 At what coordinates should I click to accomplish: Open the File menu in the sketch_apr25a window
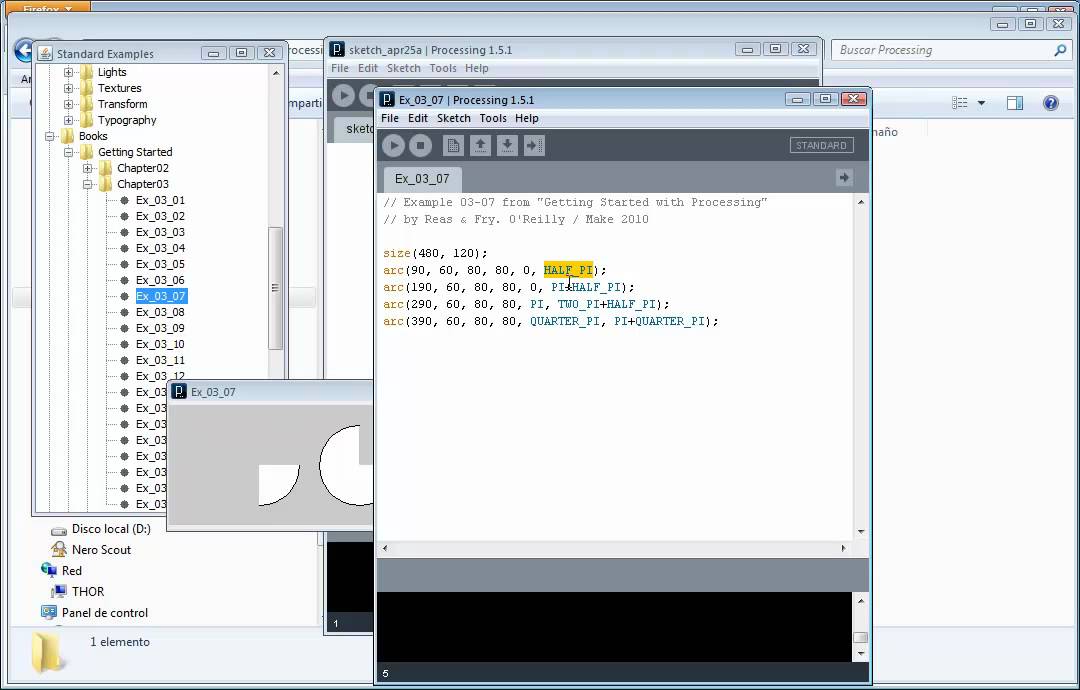coord(340,68)
